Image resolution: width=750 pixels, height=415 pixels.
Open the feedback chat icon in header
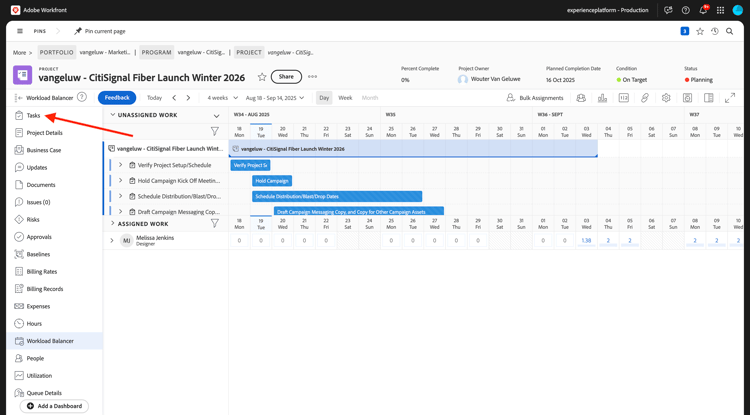coord(668,10)
